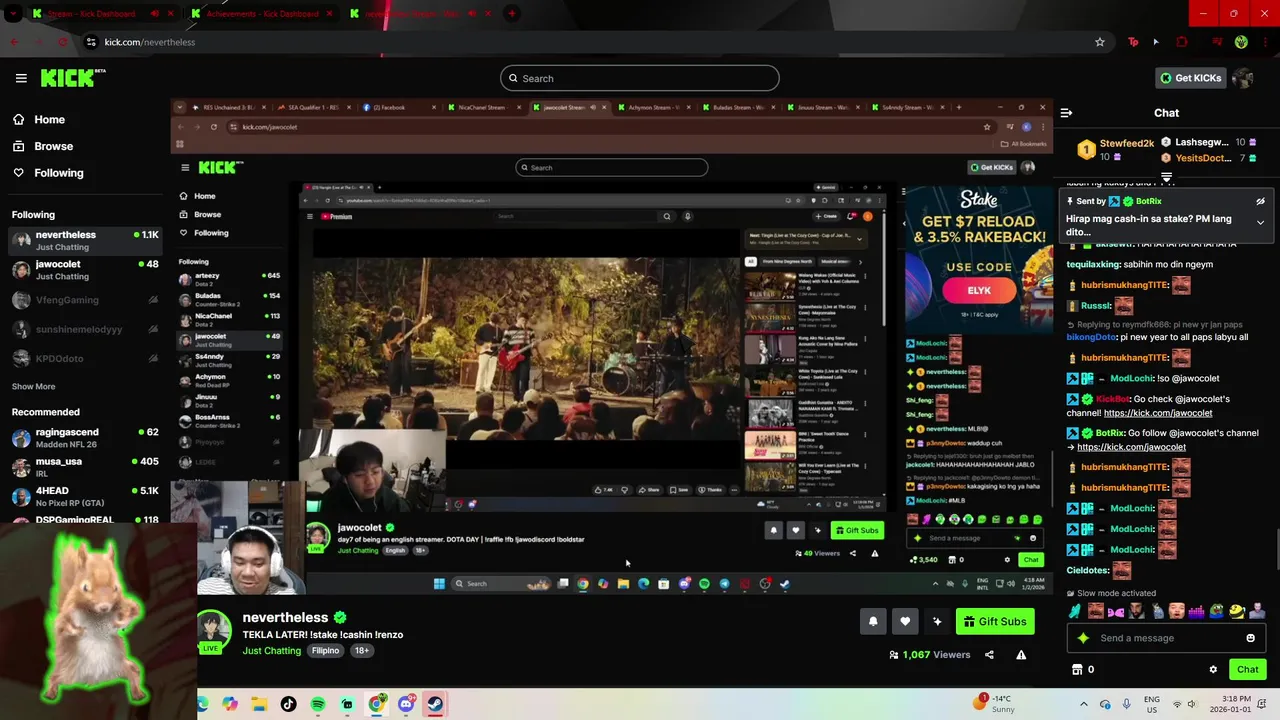Open chat settings gear icon

point(1213,670)
